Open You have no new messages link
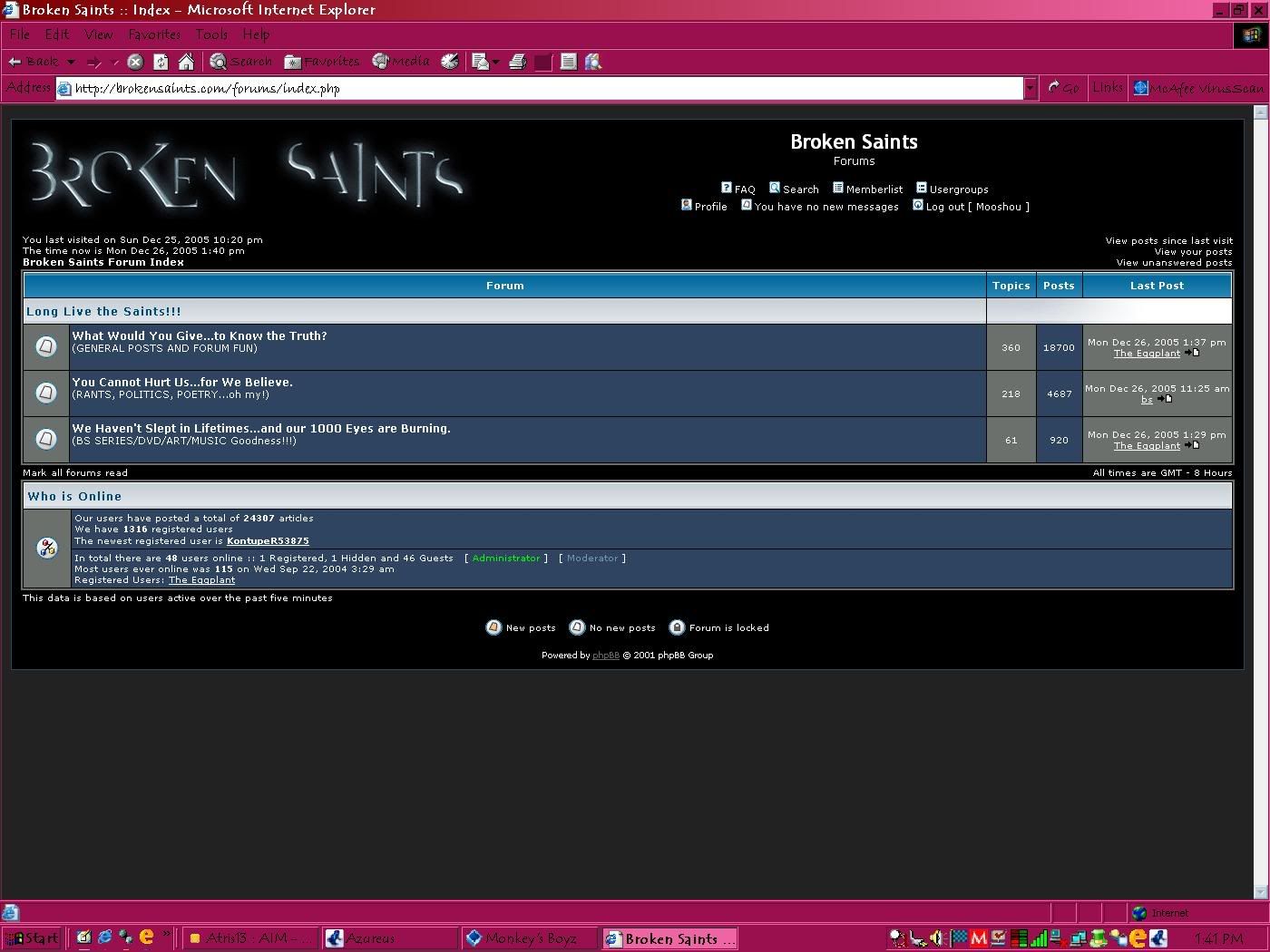 [x=820, y=206]
